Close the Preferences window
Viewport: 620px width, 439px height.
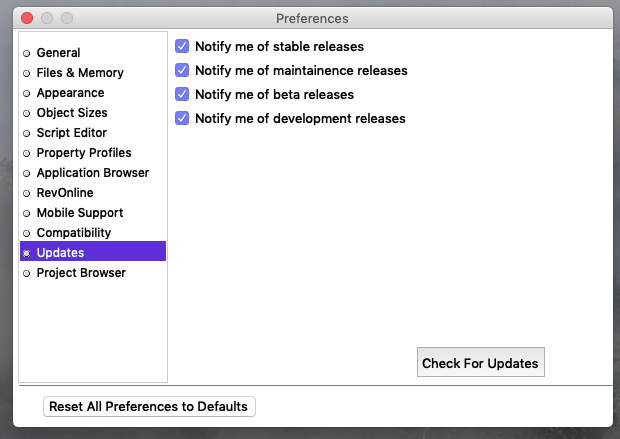coord(27,18)
